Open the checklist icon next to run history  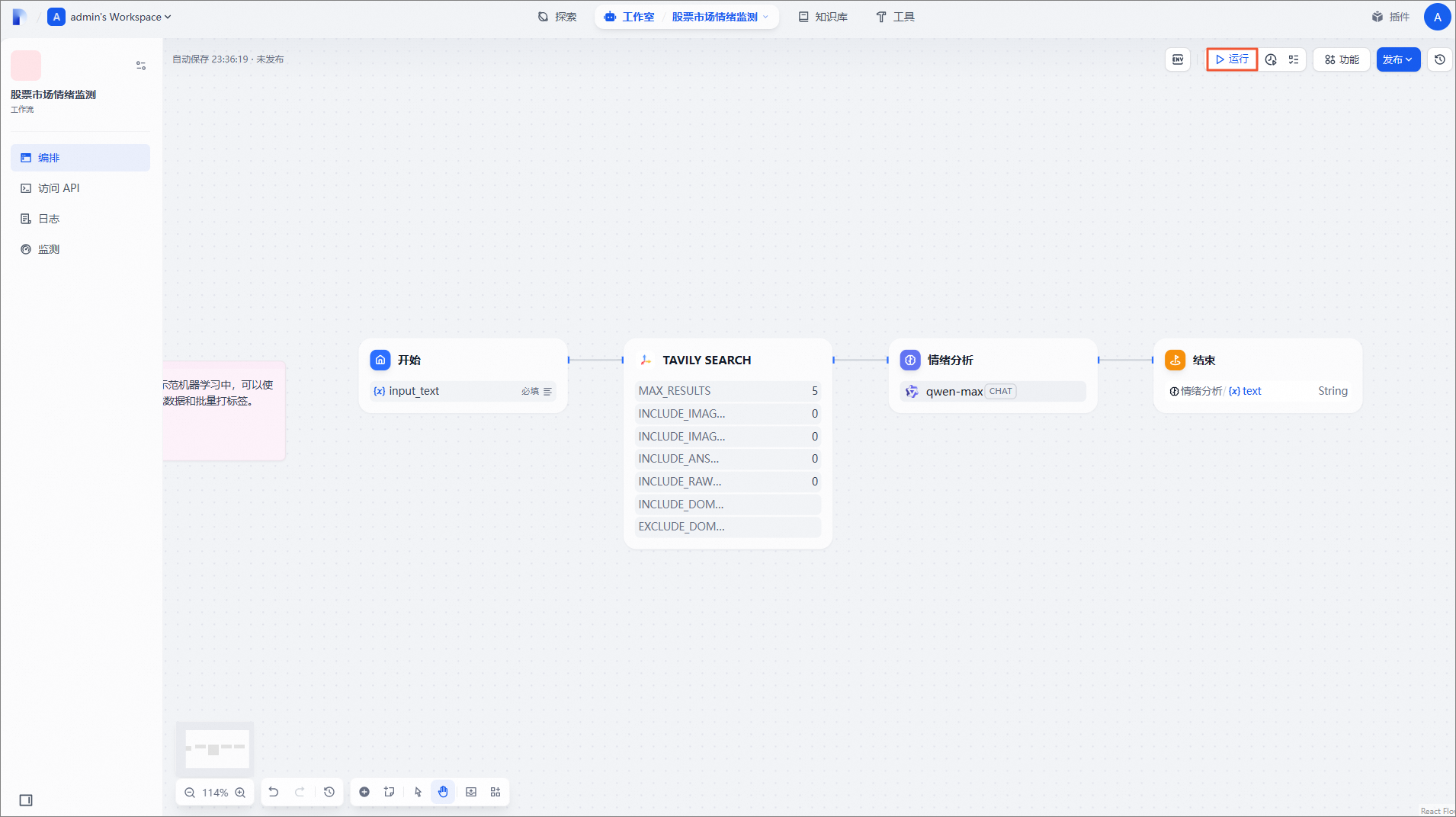point(1294,59)
